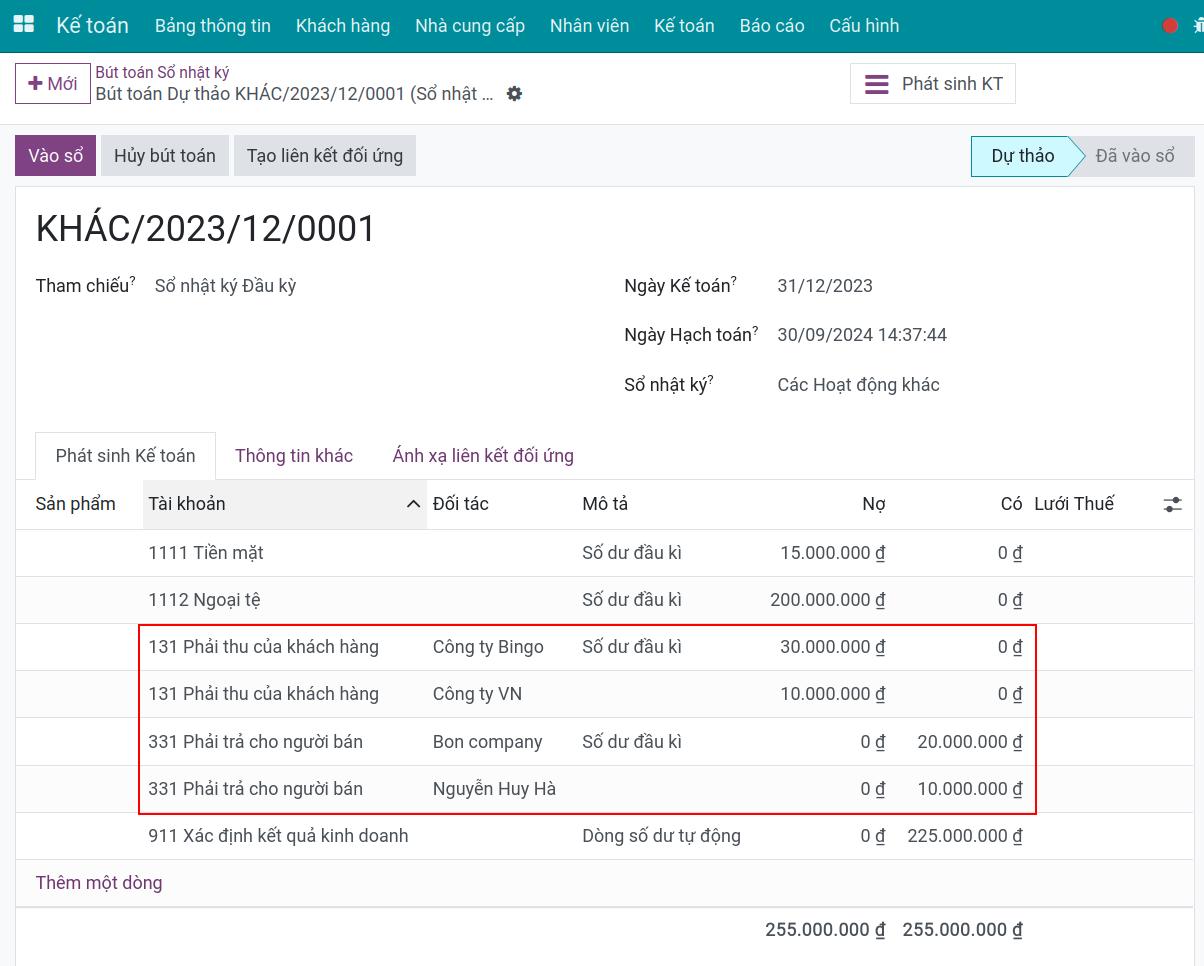
Task: Sort by the Đối tác column header
Action: coord(461,504)
